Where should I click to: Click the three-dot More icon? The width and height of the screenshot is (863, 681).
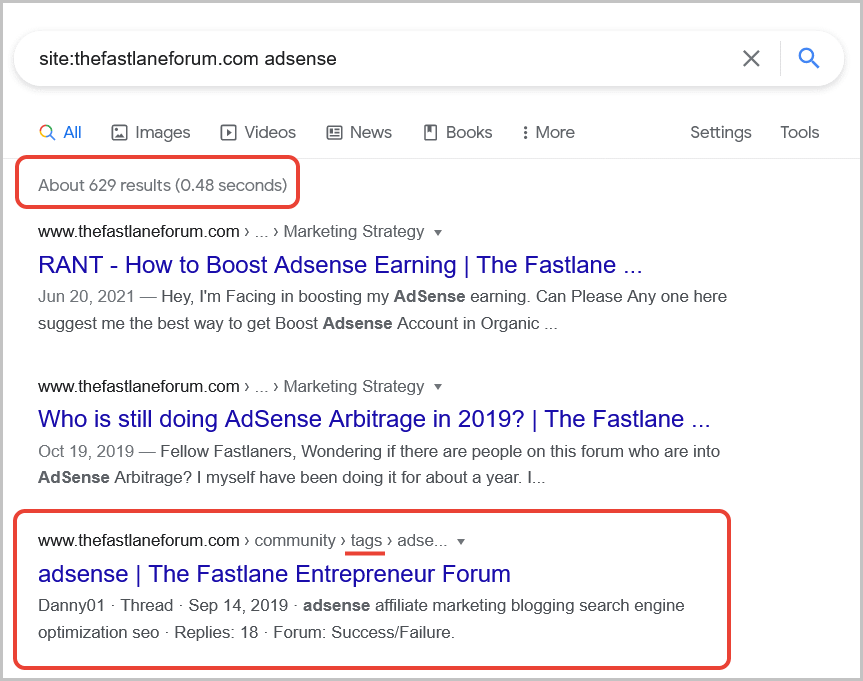pos(525,133)
